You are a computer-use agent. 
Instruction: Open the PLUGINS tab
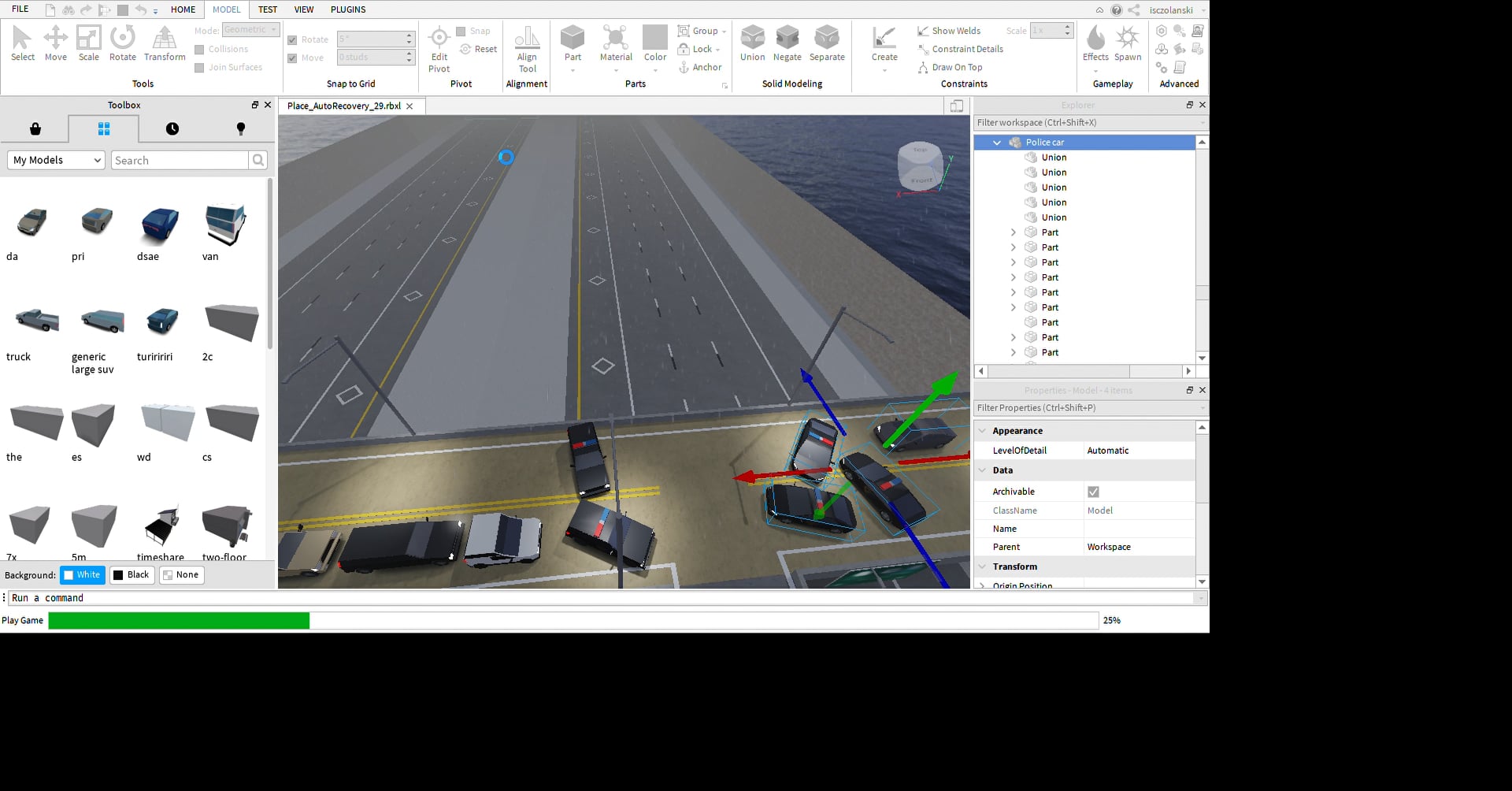pyautogui.click(x=347, y=9)
